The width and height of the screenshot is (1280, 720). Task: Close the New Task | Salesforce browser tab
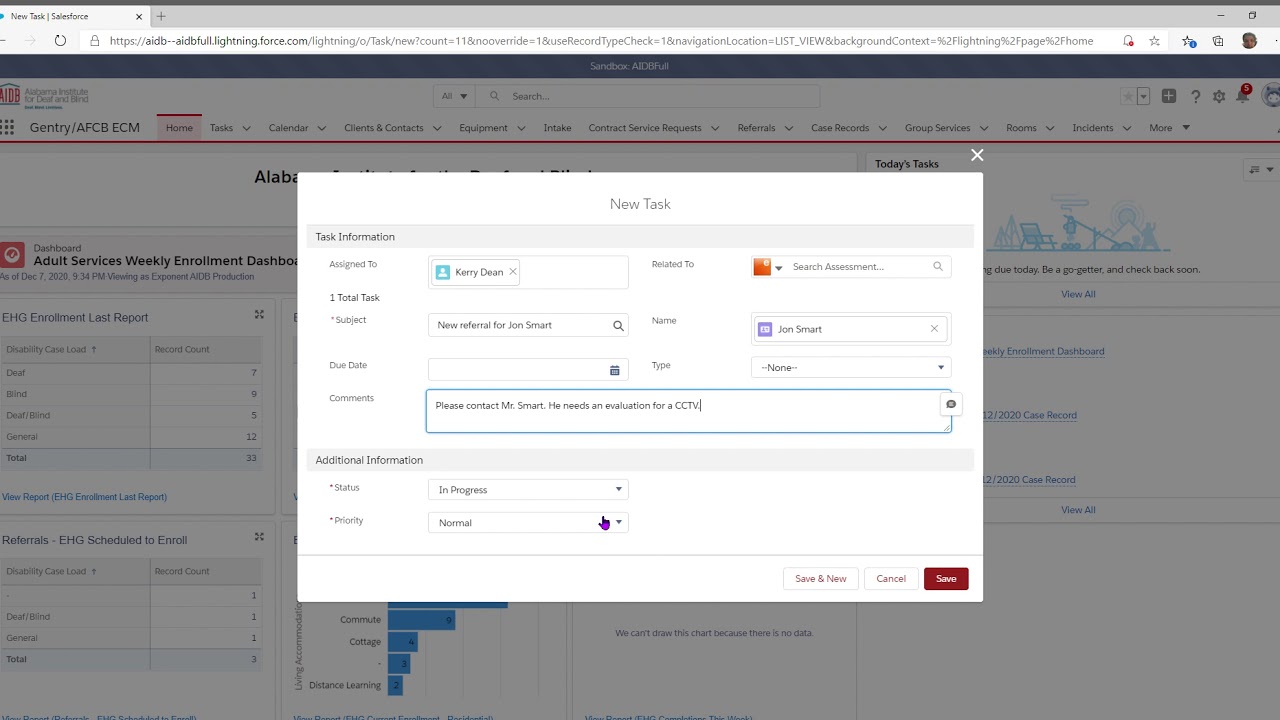coord(139,16)
